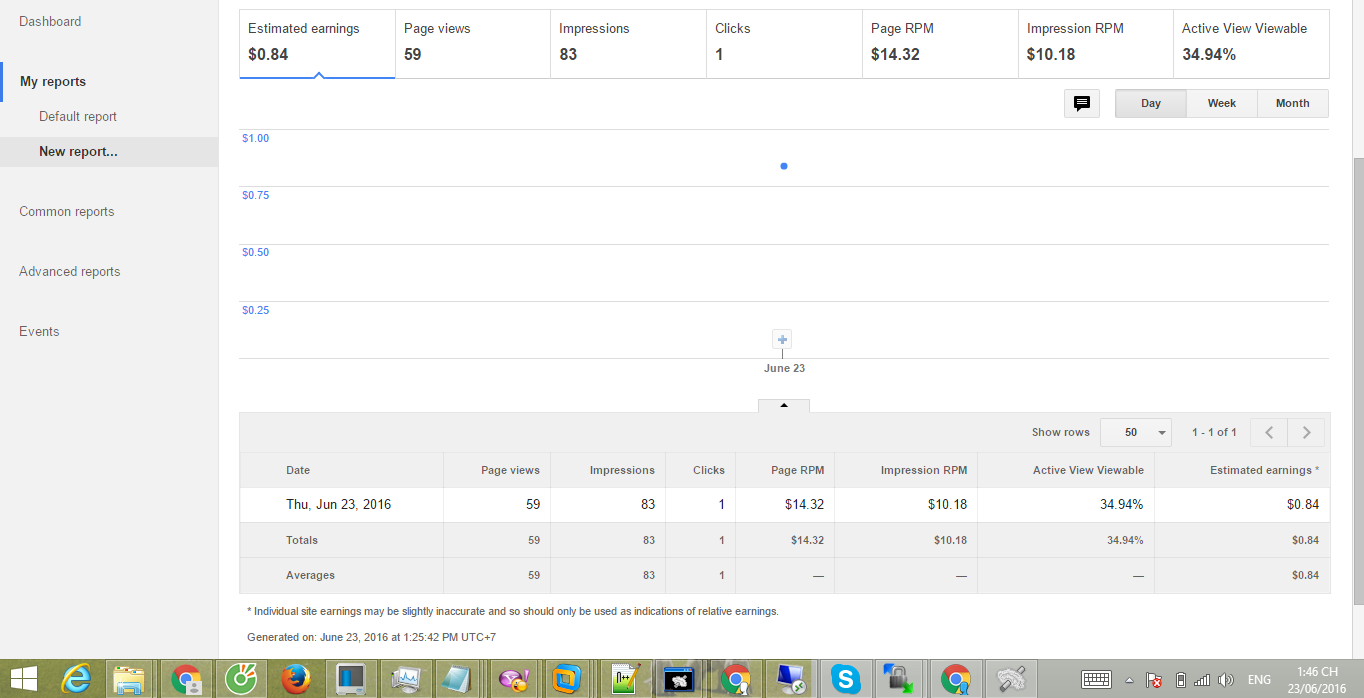Click the $1.00 y-axis label
1364x698 pixels.
click(x=256, y=138)
